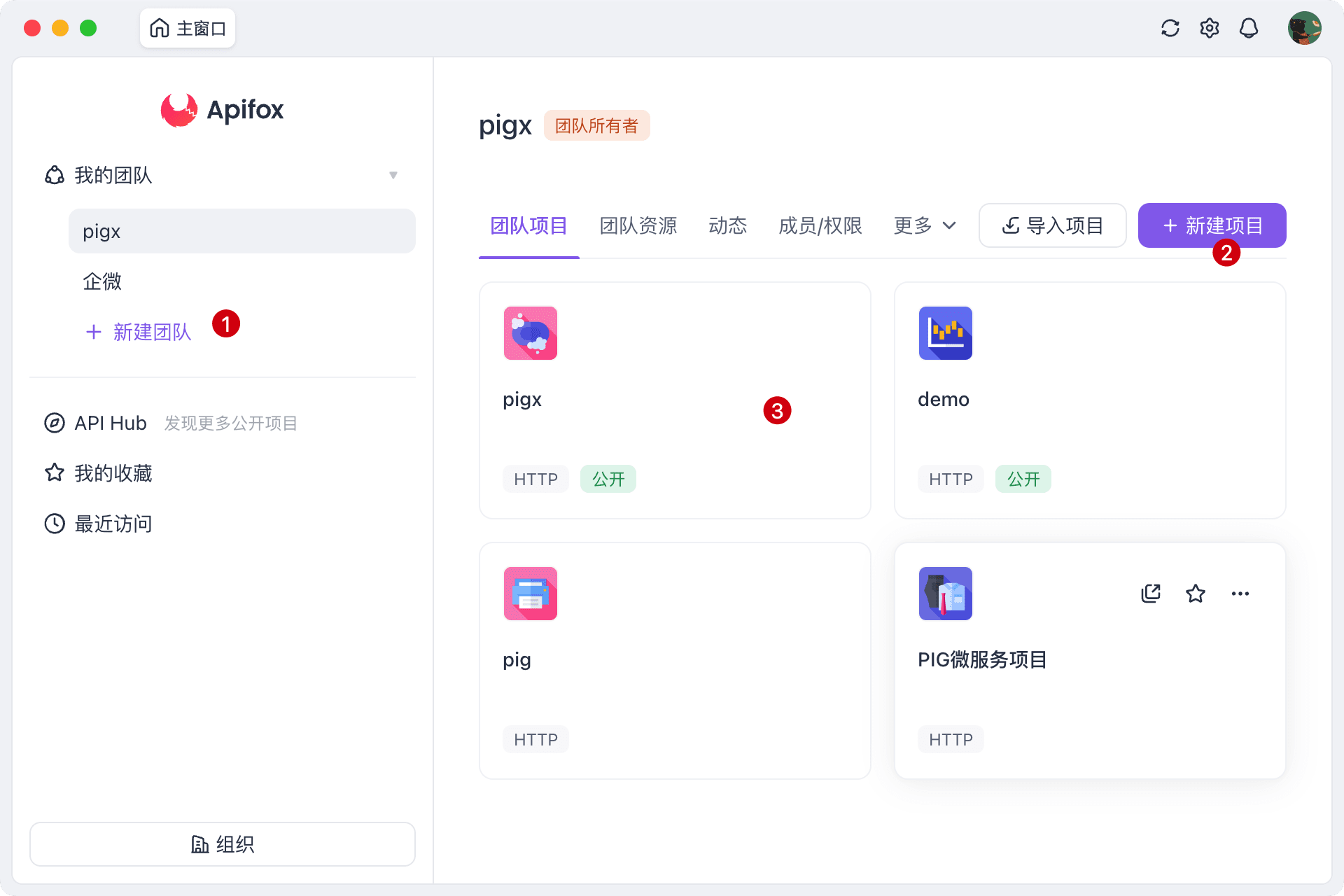Click the 导入项目 button
This screenshot has width=1344, height=896.
tap(1053, 225)
